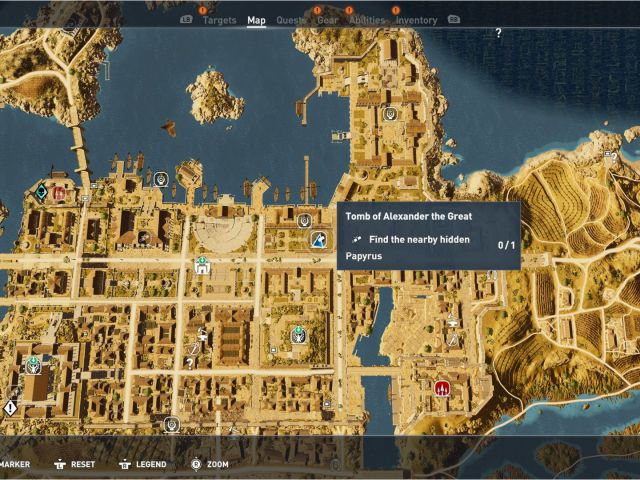640x480 pixels.
Task: Open the LEGEND
Action: 143,464
